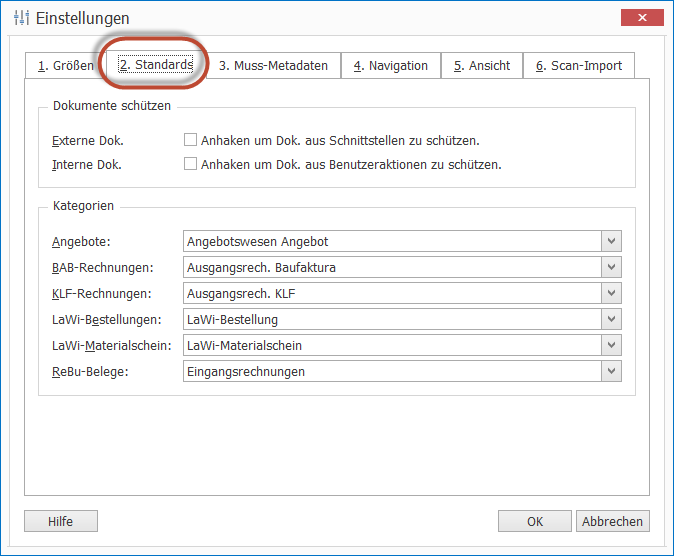The width and height of the screenshot is (674, 556).
Task: Confirm settings with the OK button
Action: click(535, 521)
